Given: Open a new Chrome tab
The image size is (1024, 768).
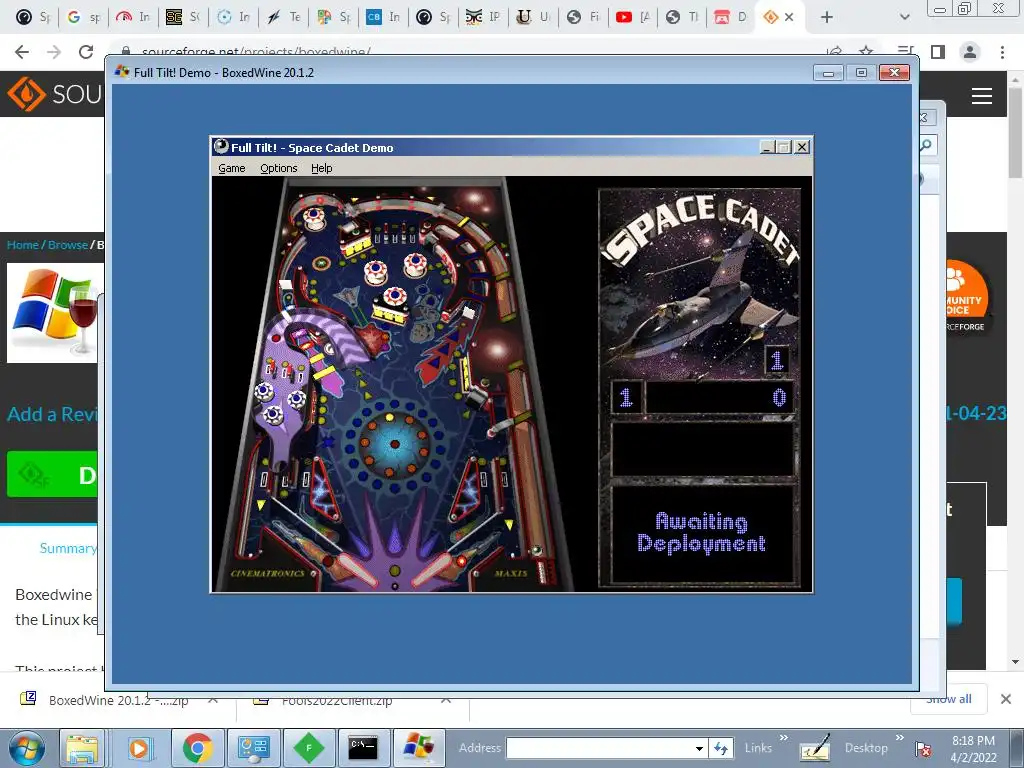Looking at the screenshot, I should pos(827,17).
